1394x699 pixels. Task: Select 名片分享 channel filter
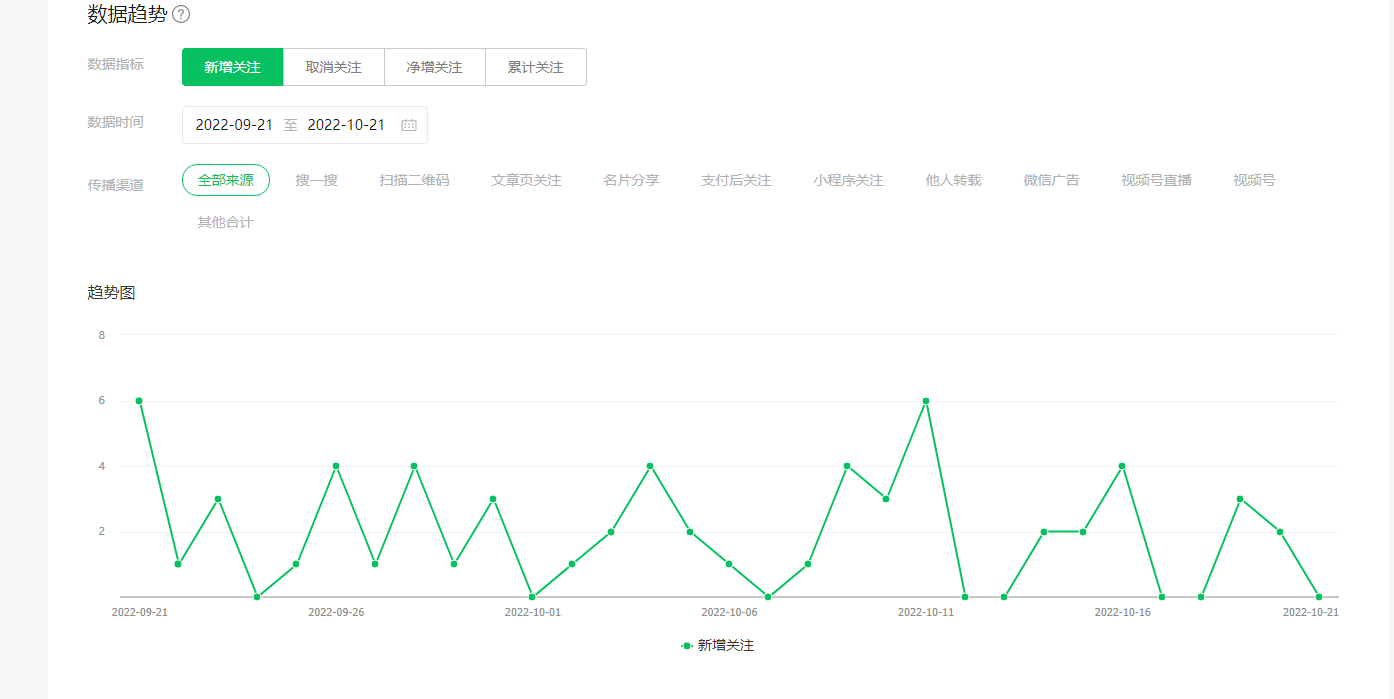(631, 180)
